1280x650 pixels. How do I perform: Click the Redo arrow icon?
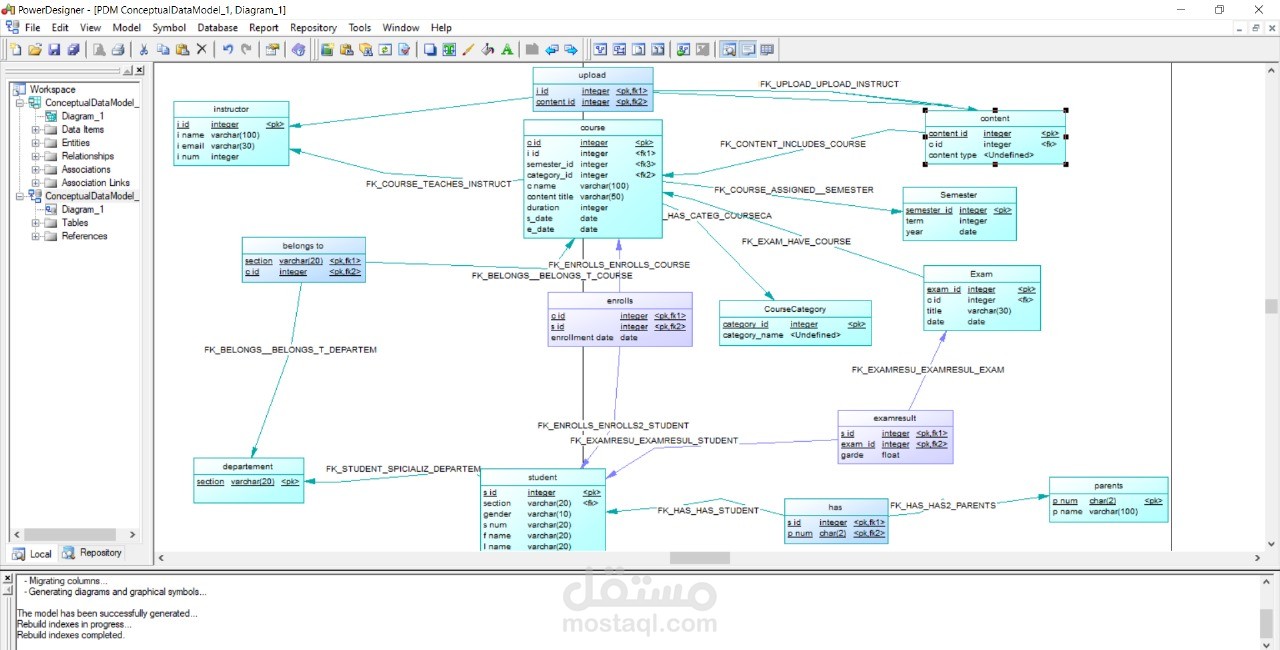point(246,49)
